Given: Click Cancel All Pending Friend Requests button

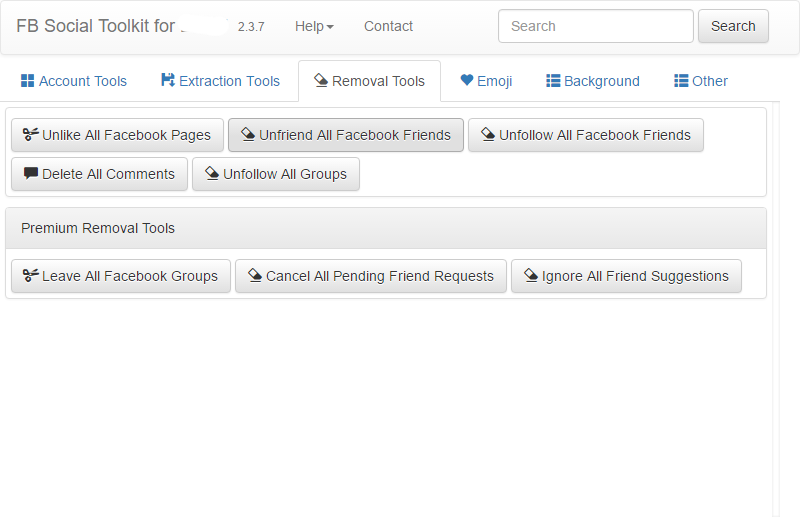Looking at the screenshot, I should (x=371, y=276).
